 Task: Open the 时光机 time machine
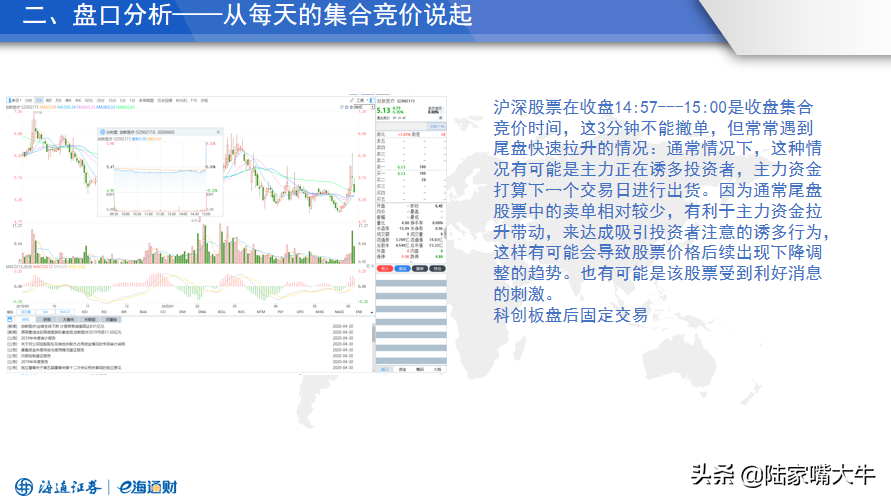[181, 100]
